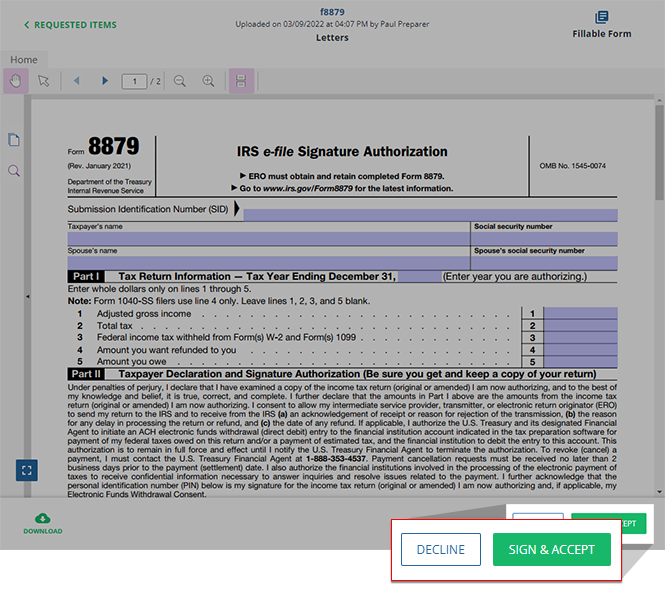The image size is (665, 590).
Task: Switch to the Home tab
Action: (x=24, y=60)
